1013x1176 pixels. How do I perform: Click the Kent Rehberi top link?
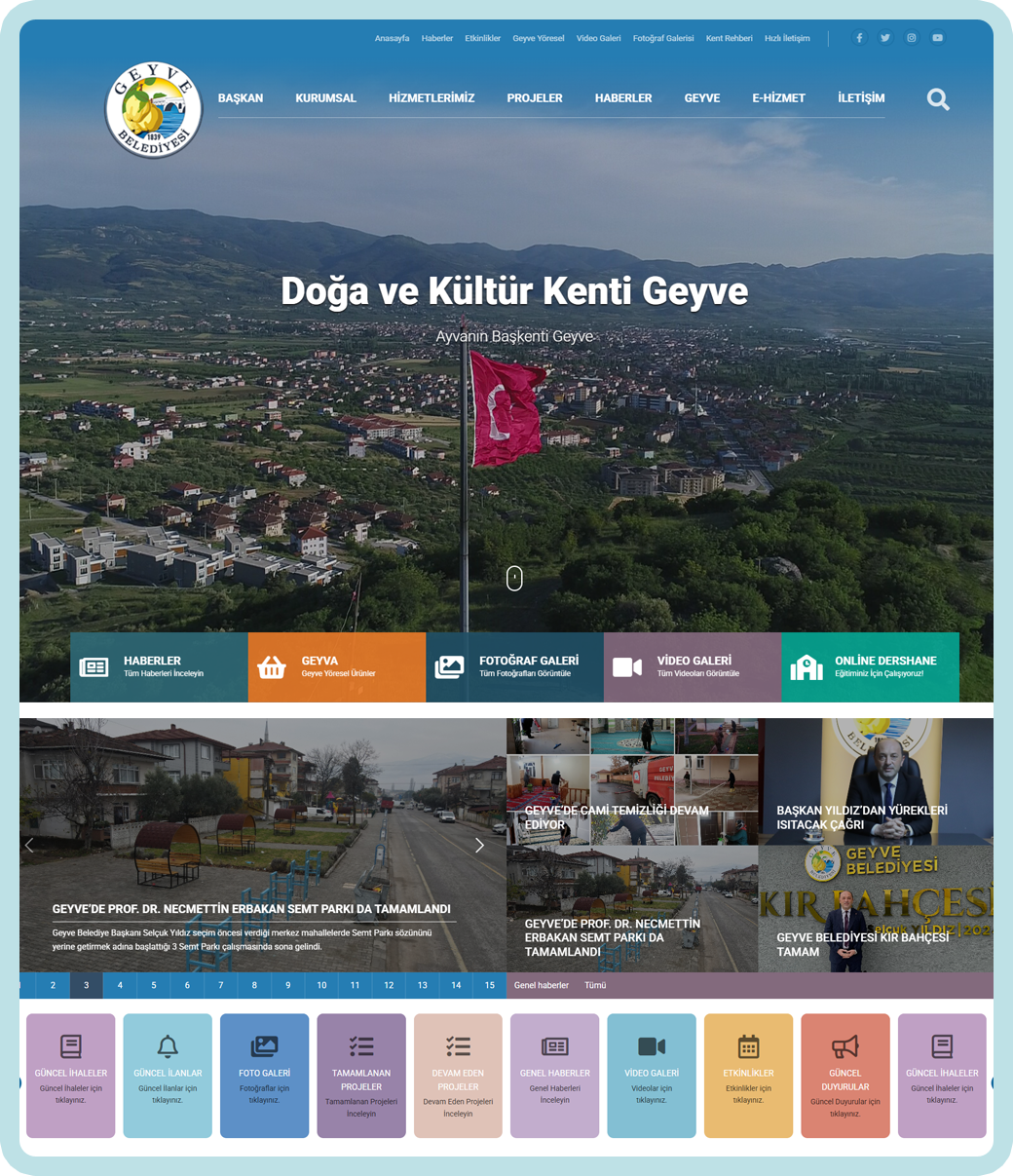(729, 38)
